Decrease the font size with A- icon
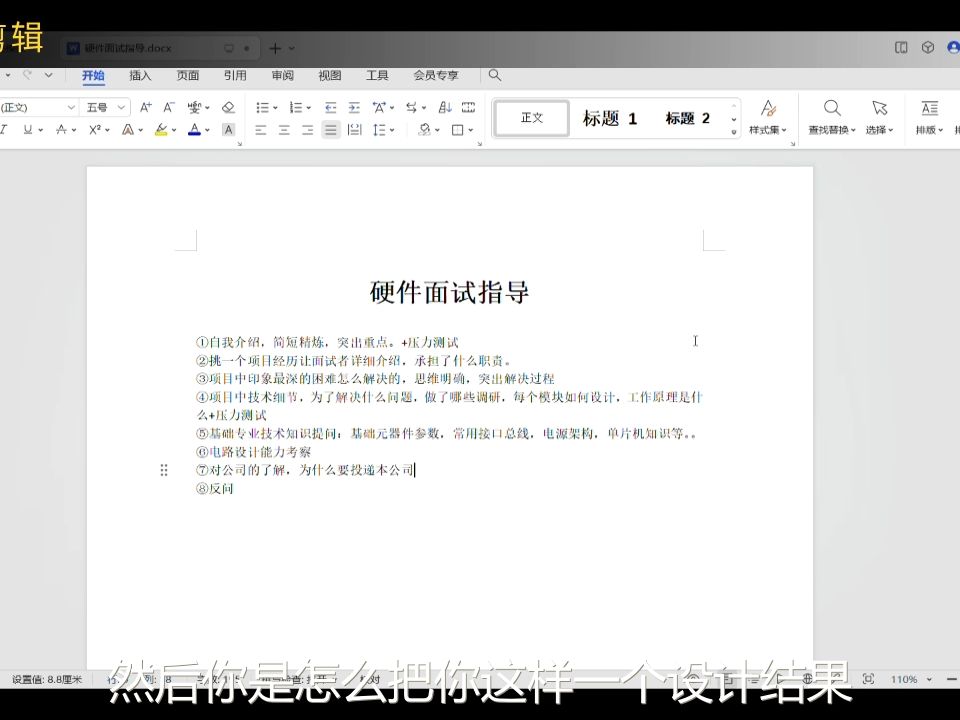This screenshot has height=720, width=960. 169,107
